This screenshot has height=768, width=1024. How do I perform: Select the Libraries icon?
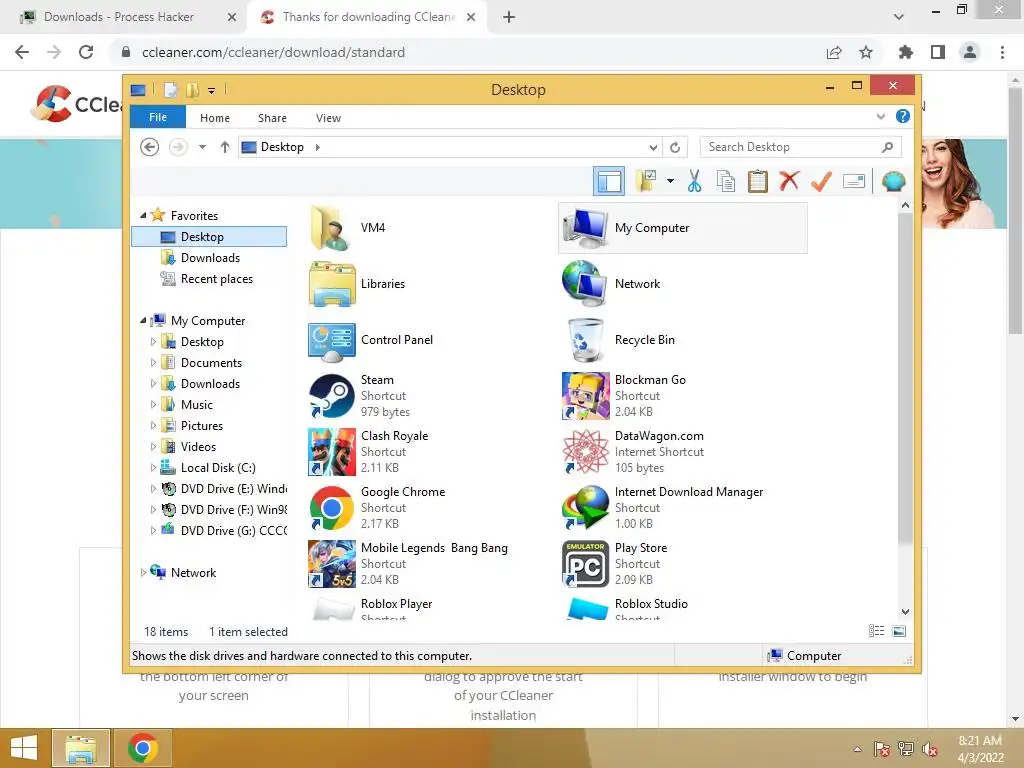pos(332,284)
